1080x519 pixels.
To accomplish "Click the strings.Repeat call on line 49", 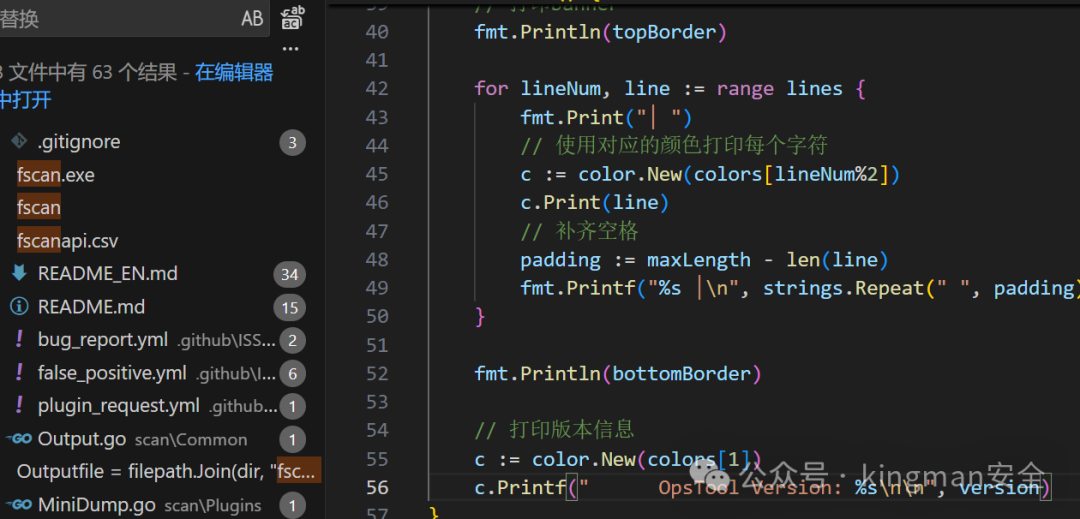I will [x=920, y=288].
